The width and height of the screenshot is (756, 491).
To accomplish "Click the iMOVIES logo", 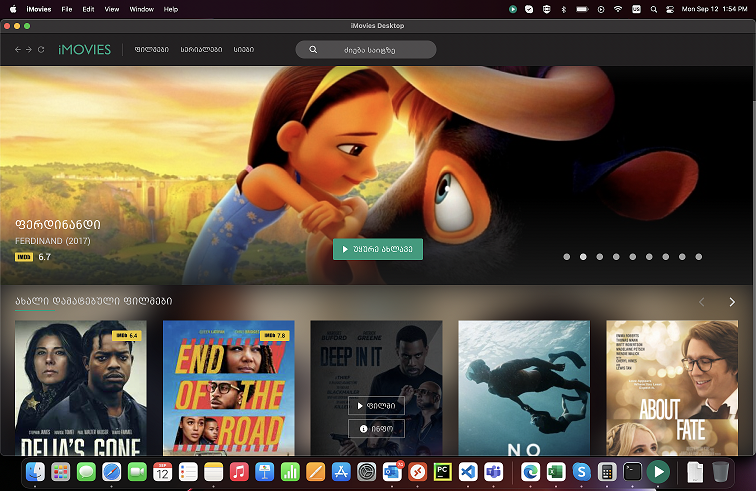I will click(x=84, y=49).
